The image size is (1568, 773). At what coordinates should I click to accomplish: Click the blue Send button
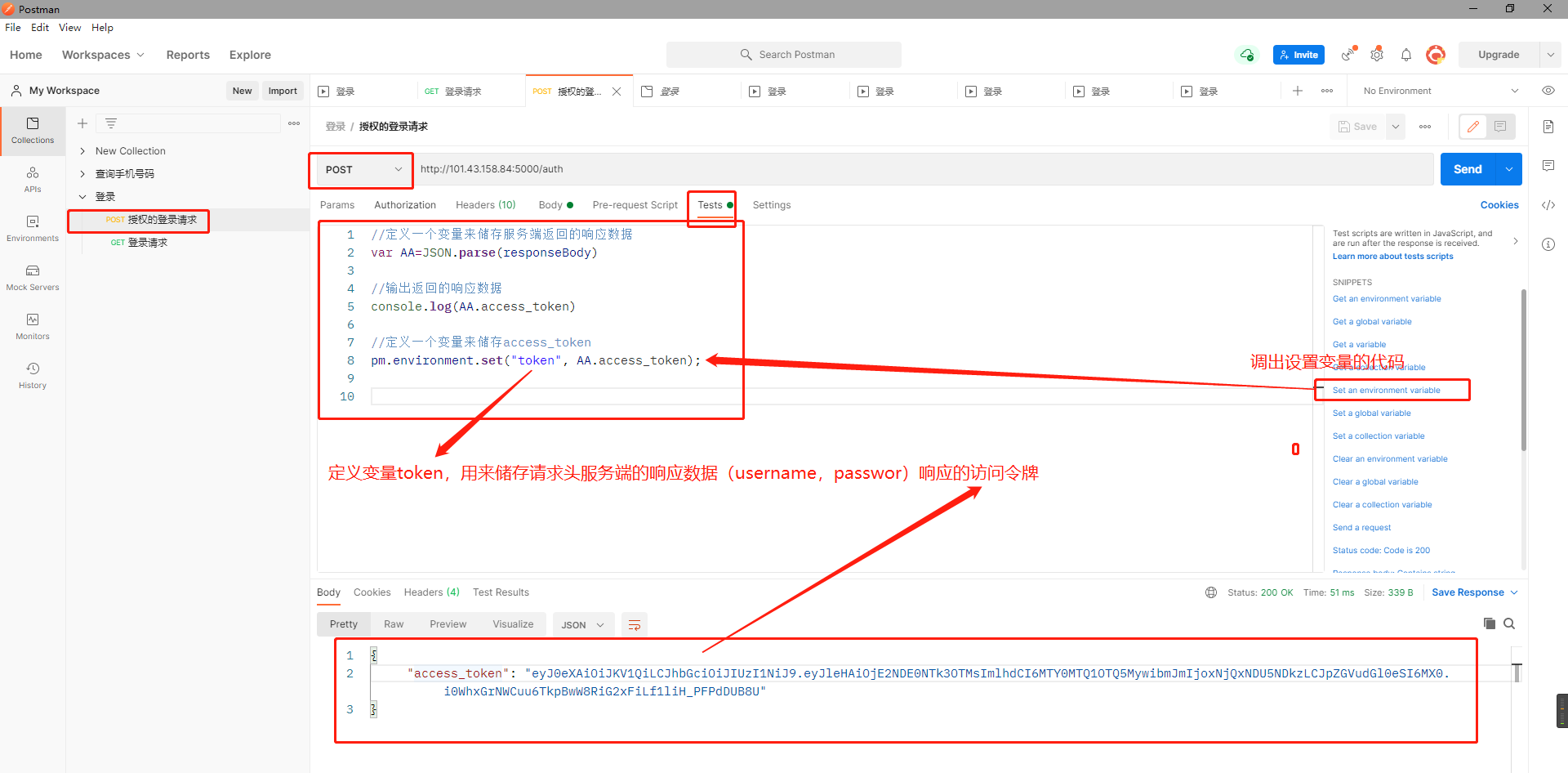pyautogui.click(x=1468, y=169)
